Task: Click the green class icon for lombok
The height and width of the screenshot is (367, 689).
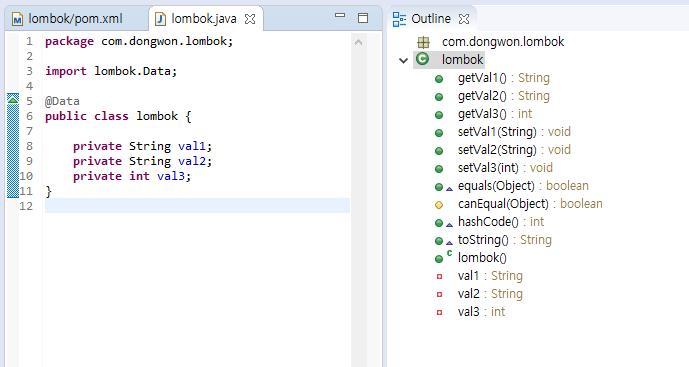Action: 422,59
